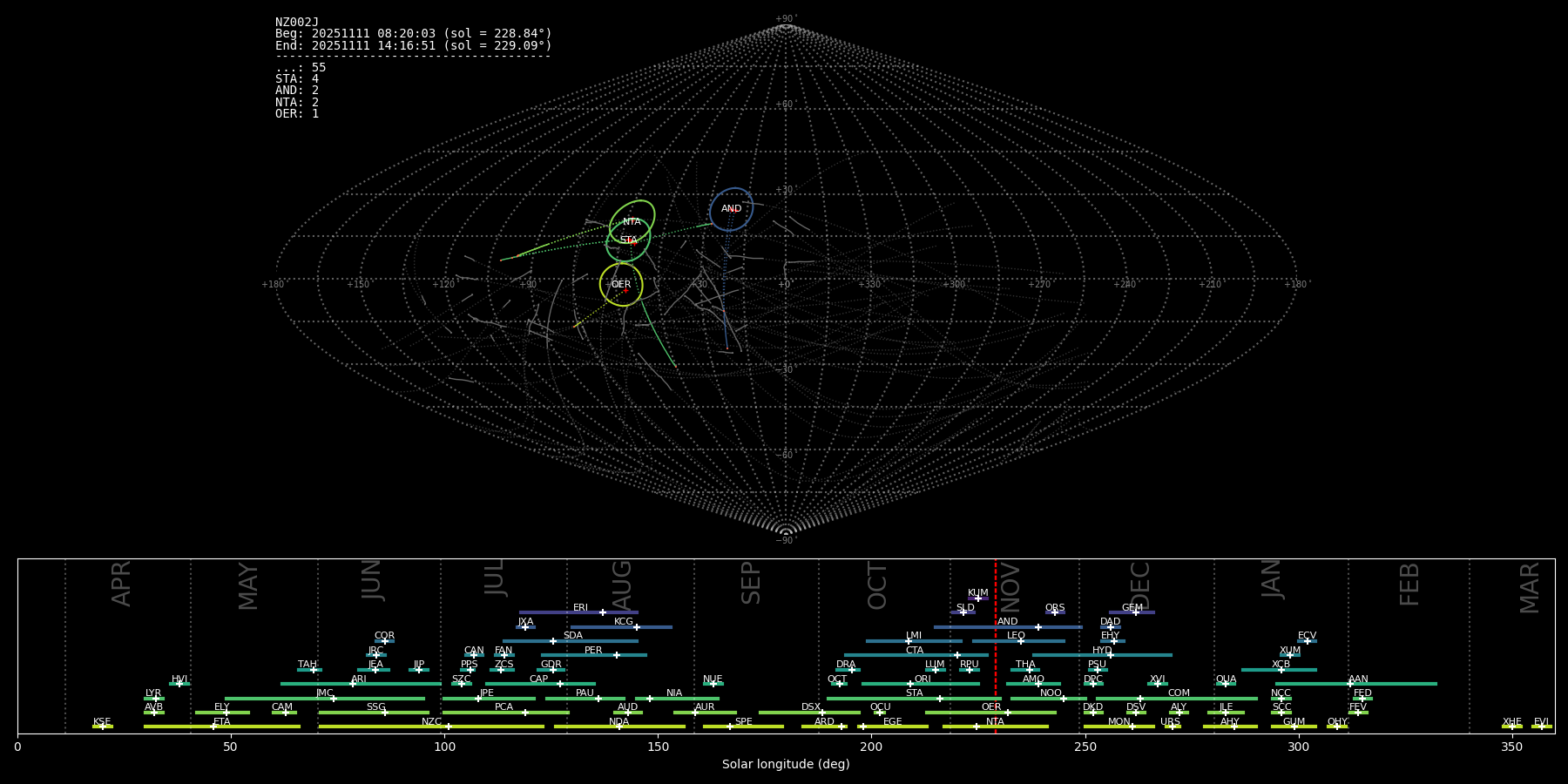Click the STA radiant label on sky map
This screenshot has height=784, width=1568.
(x=629, y=240)
